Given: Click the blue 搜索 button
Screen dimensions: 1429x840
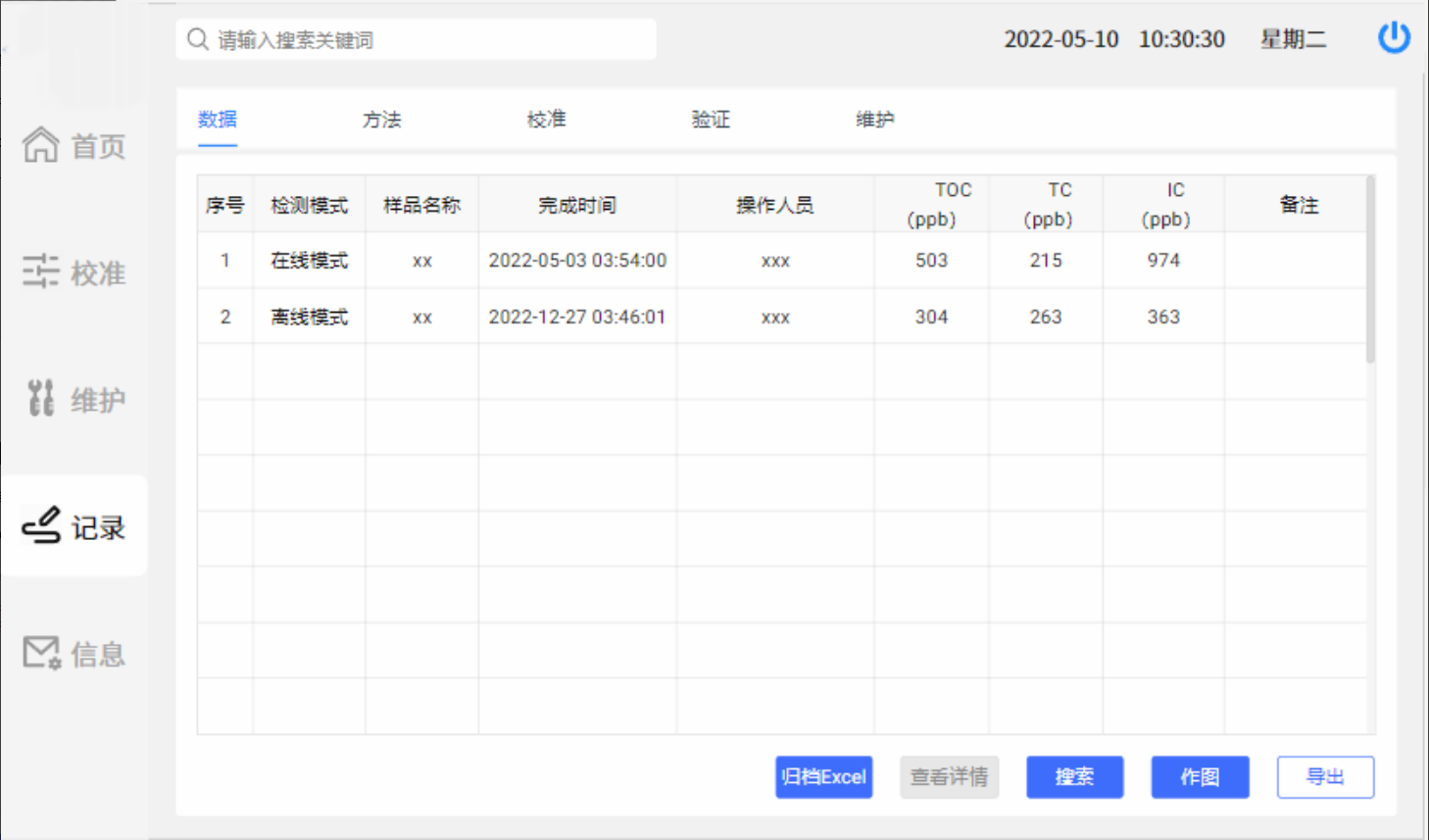Looking at the screenshot, I should coord(1074,777).
